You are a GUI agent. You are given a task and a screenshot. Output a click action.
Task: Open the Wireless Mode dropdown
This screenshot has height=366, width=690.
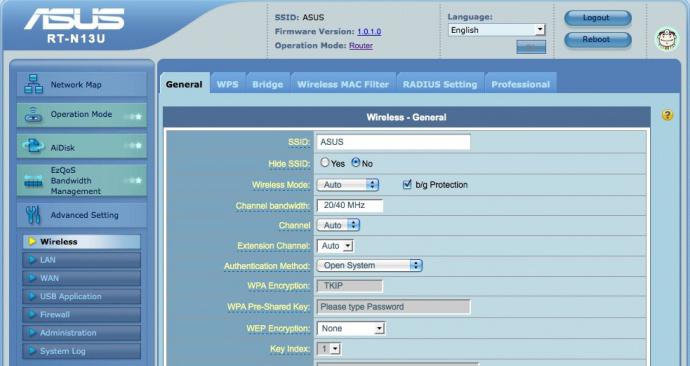(x=348, y=185)
